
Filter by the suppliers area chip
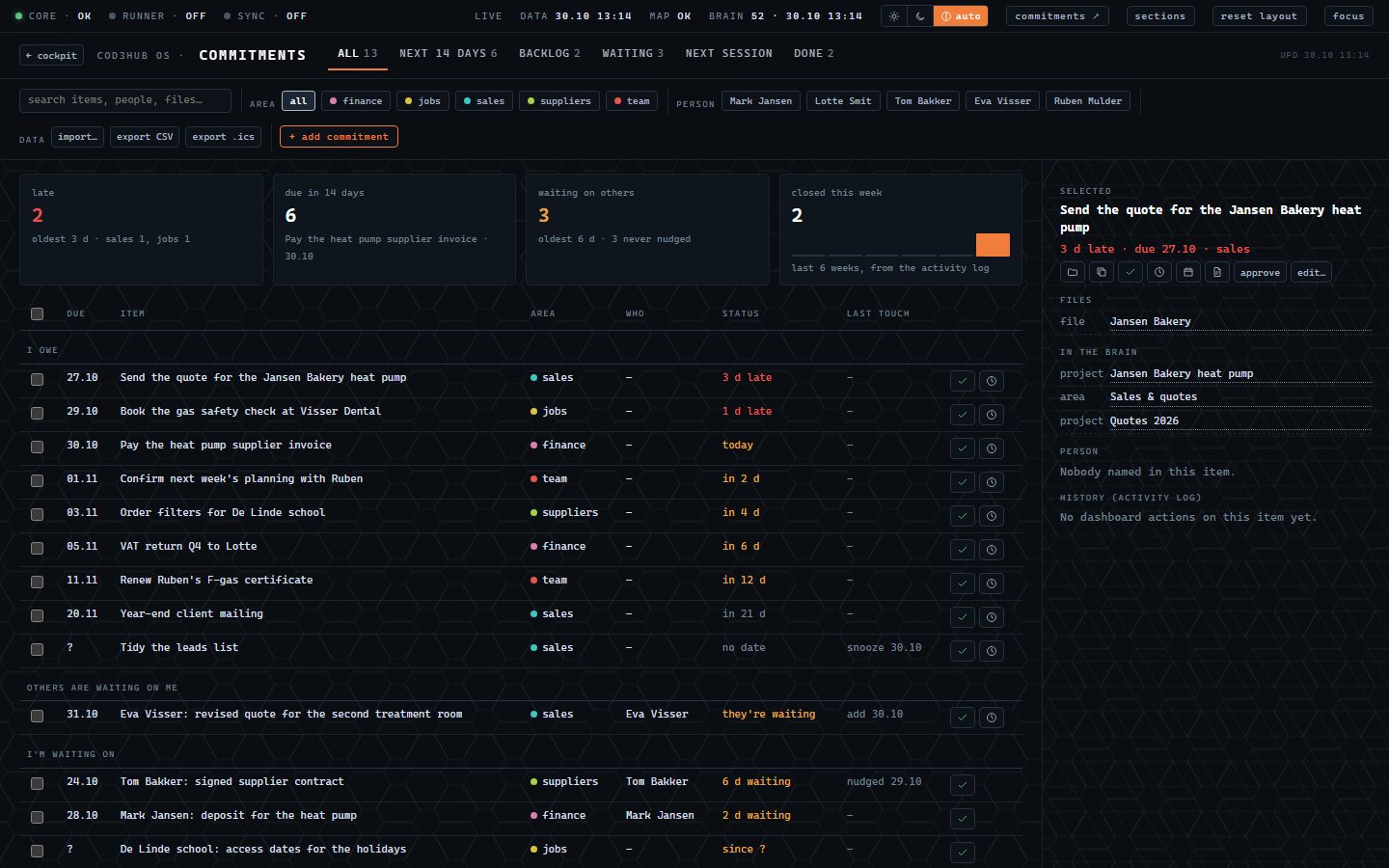559,101
